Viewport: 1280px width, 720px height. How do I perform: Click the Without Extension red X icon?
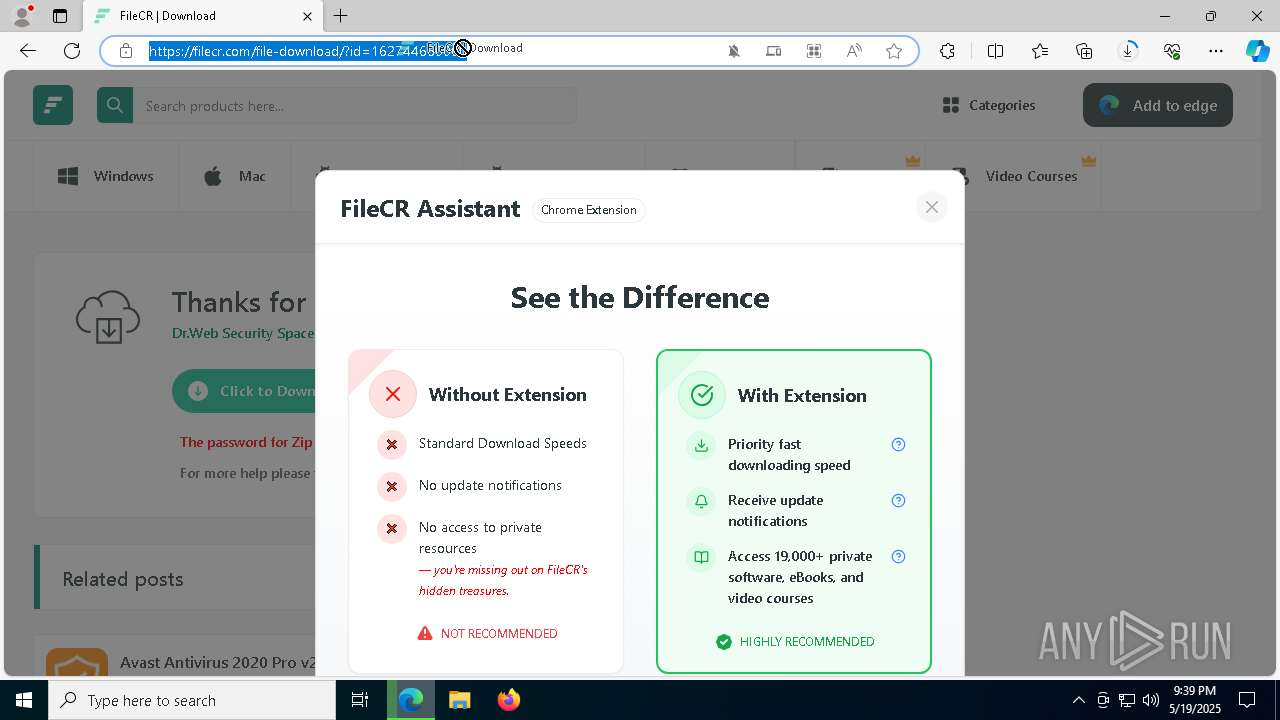pyautogui.click(x=393, y=394)
